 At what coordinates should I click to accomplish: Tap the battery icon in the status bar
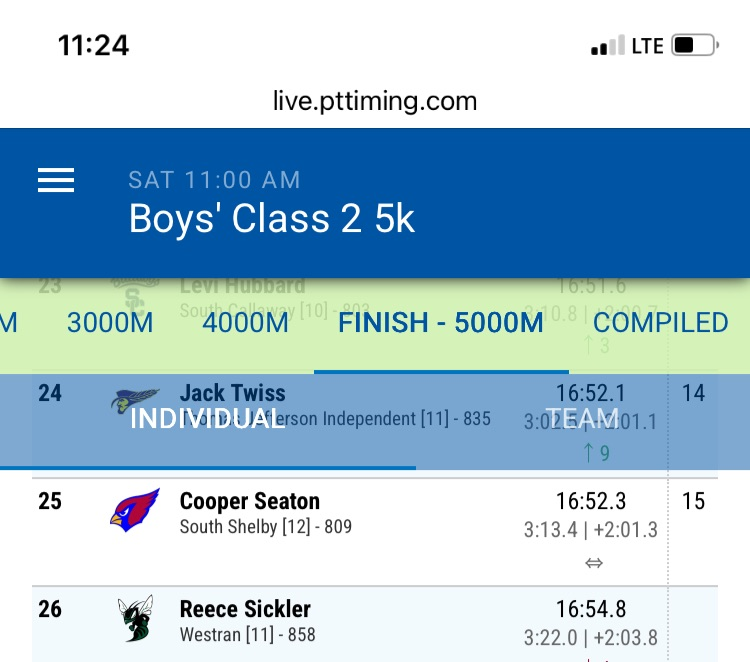pos(696,46)
